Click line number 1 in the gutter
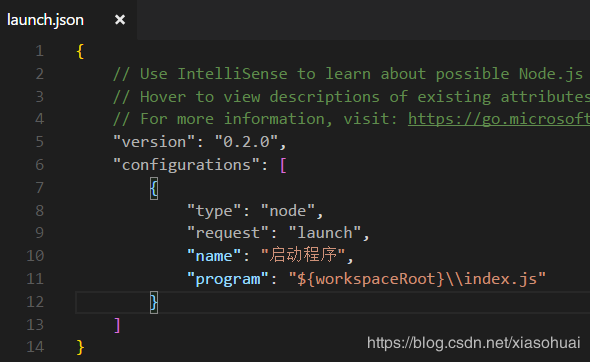The height and width of the screenshot is (362, 590). click(40, 51)
